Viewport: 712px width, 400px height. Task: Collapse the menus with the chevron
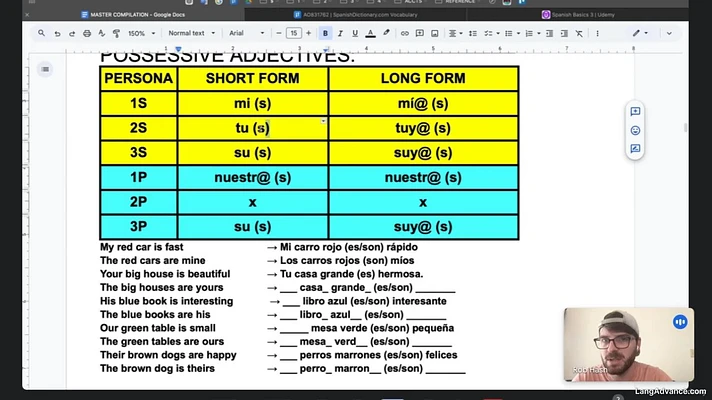(669, 33)
